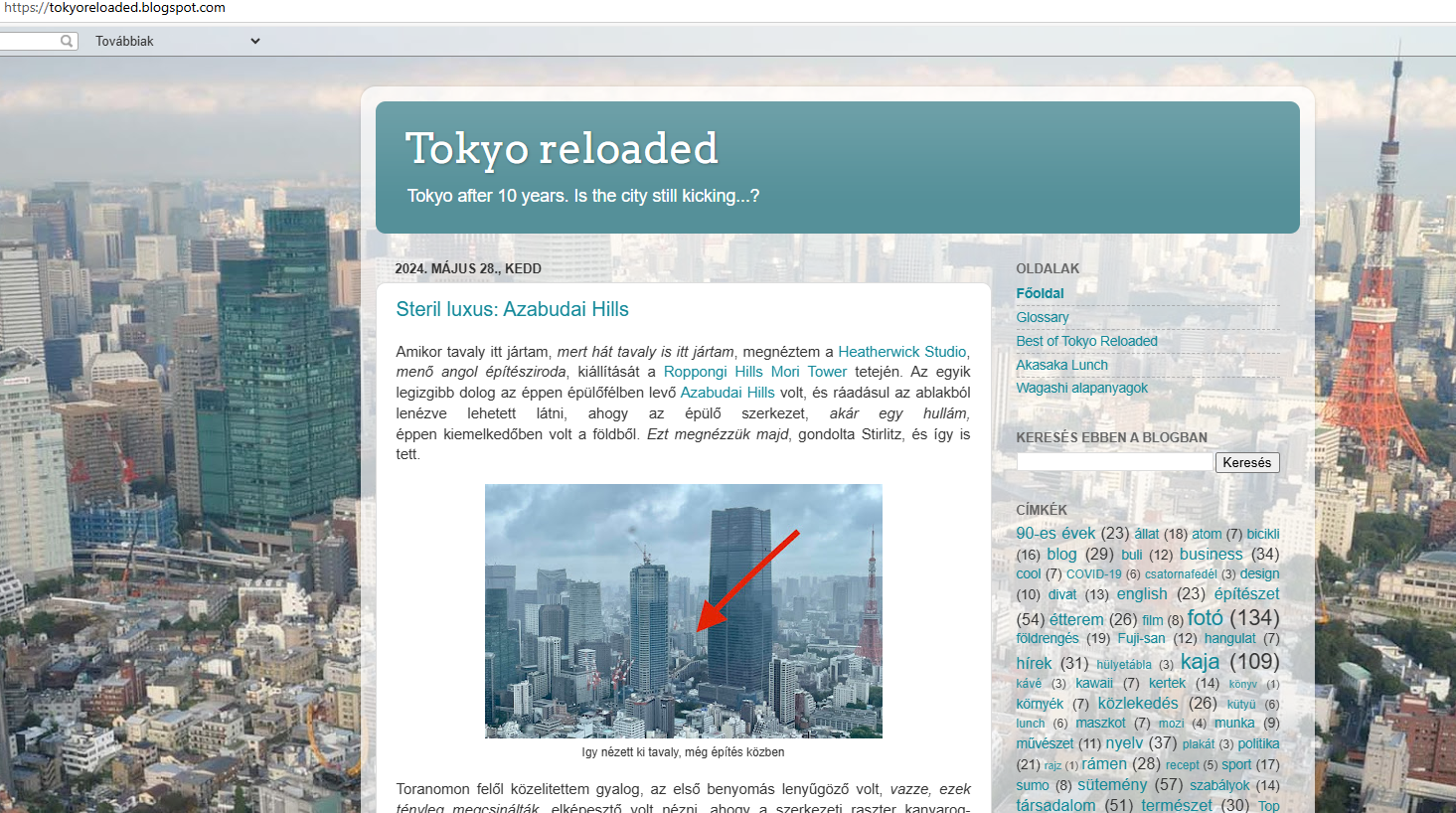This screenshot has height=813, width=1456.
Task: Select the fotó tag
Action: click(x=1206, y=617)
